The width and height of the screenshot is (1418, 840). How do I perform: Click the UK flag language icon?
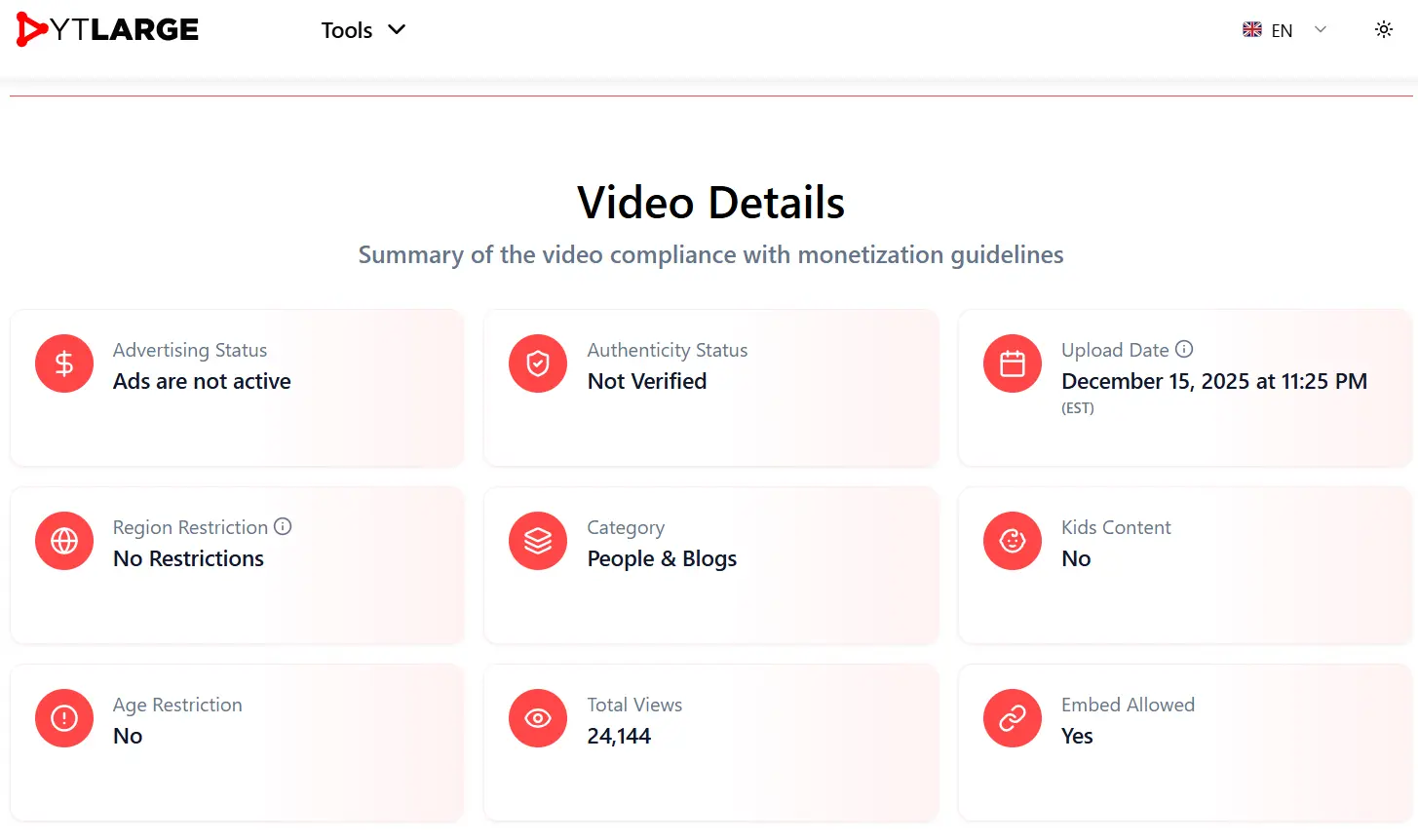[1252, 30]
